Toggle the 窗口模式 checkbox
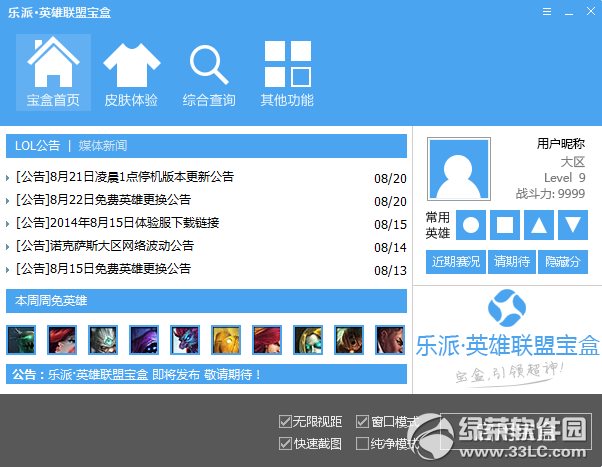This screenshot has height=467, width=602. point(362,422)
